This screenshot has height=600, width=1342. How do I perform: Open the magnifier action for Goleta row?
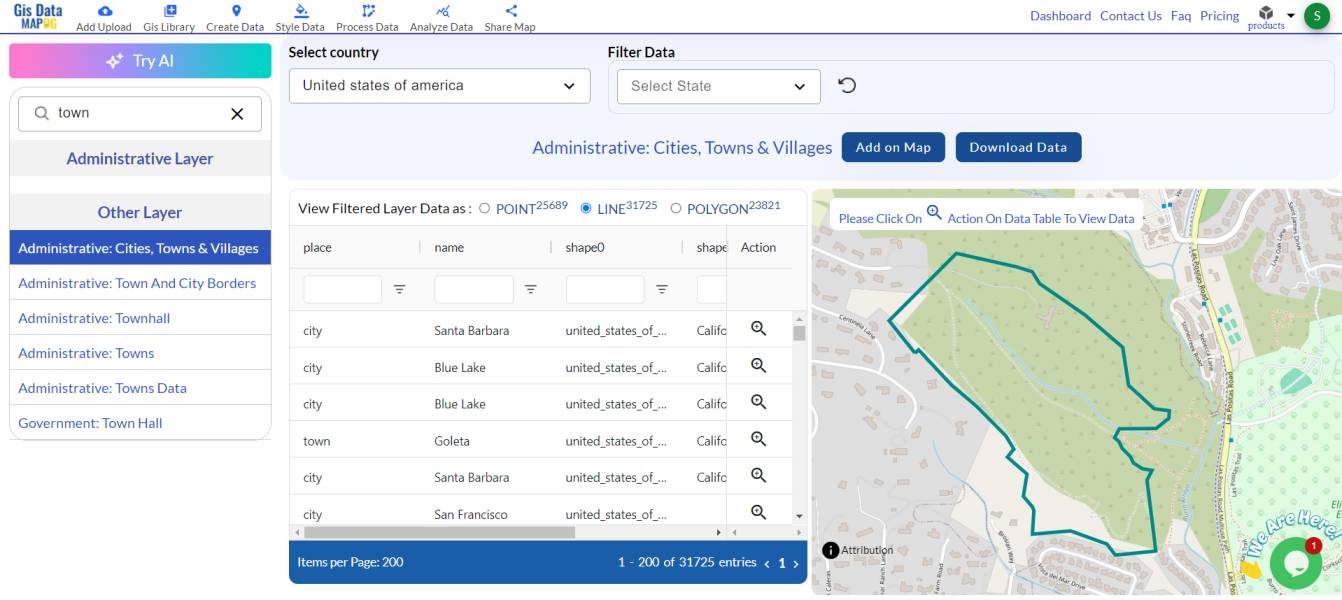pos(758,439)
